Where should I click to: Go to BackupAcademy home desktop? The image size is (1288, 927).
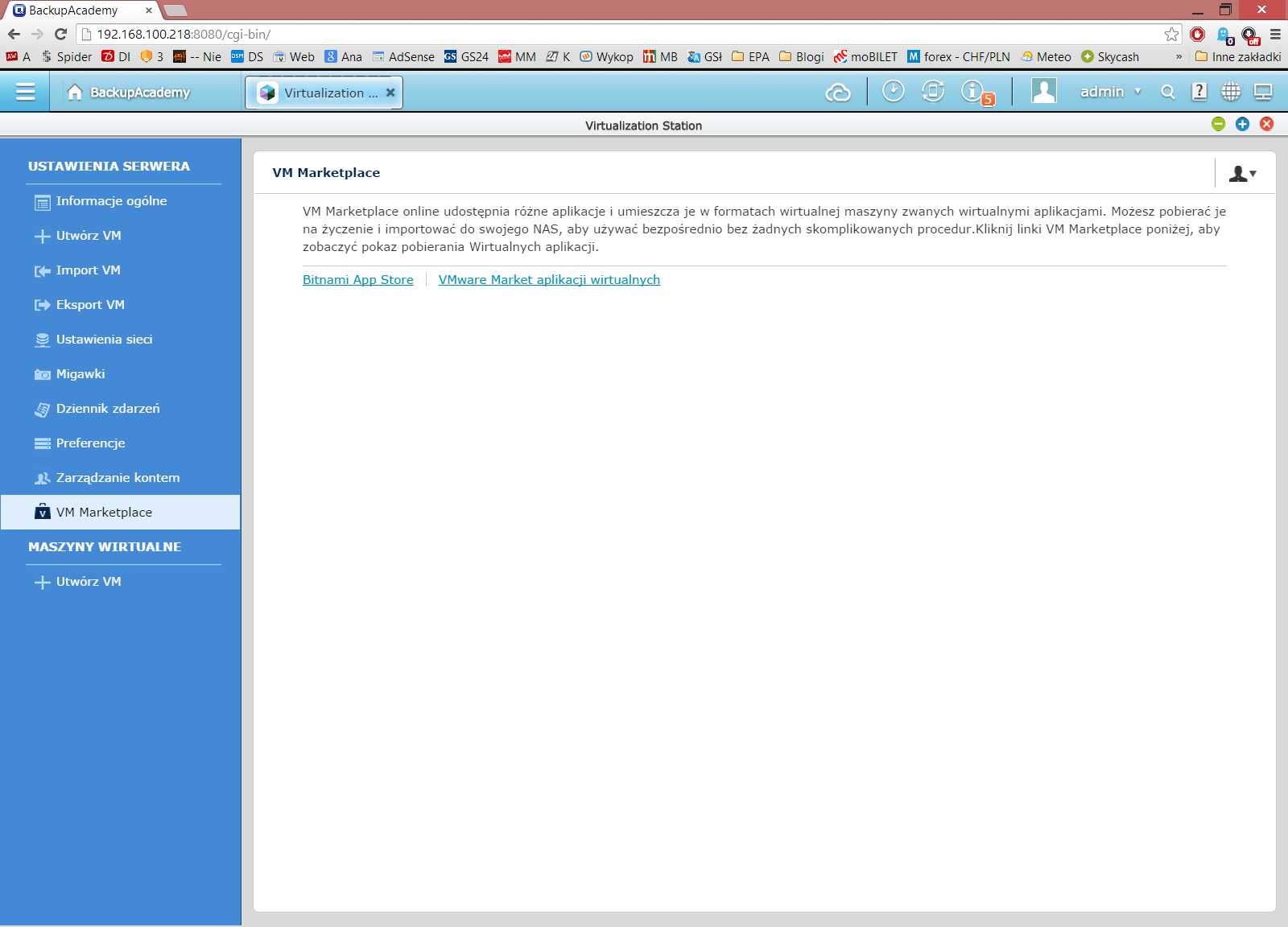[x=129, y=92]
